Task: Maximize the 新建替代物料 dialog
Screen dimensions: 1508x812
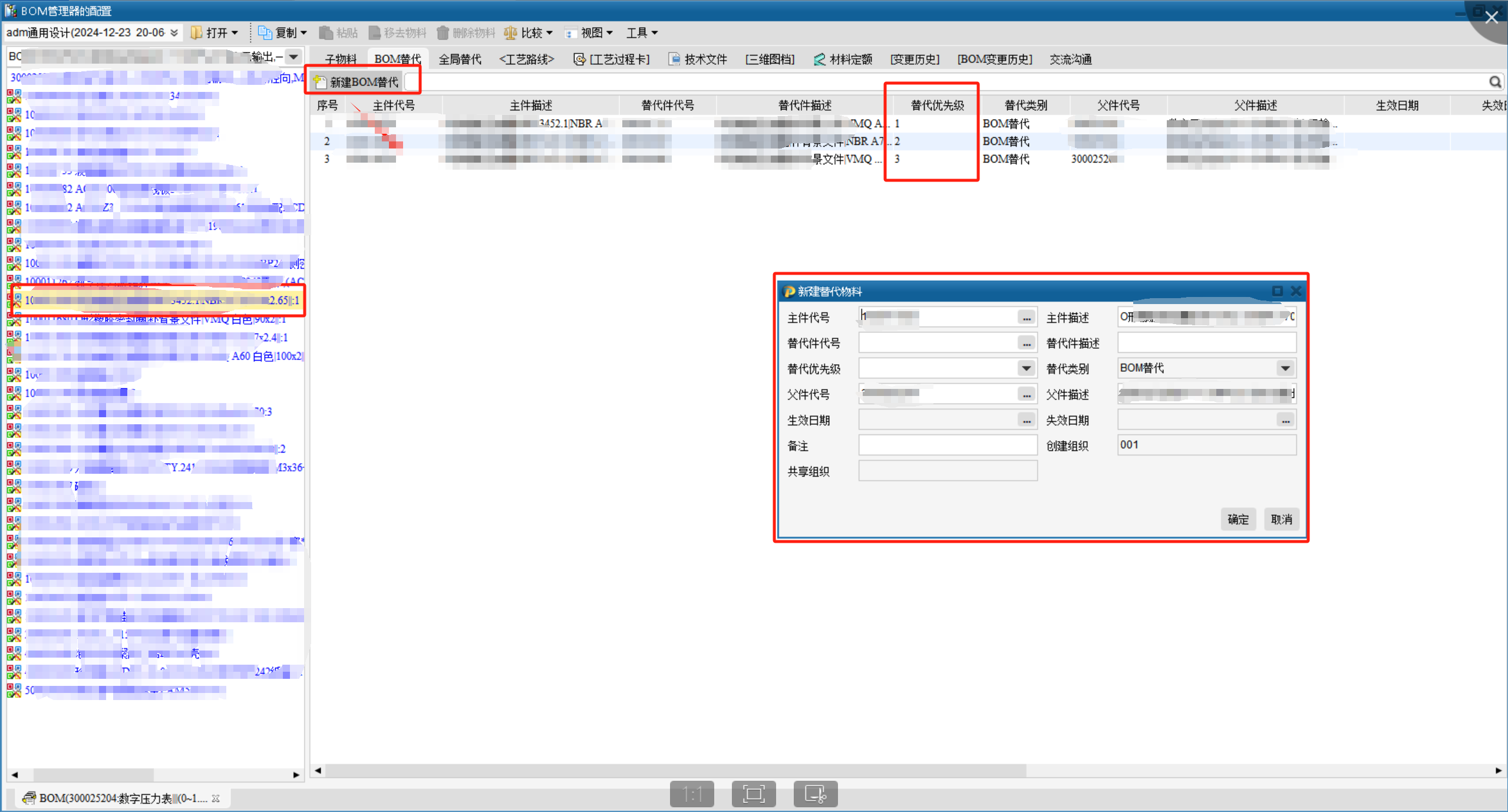Action: 1278,291
